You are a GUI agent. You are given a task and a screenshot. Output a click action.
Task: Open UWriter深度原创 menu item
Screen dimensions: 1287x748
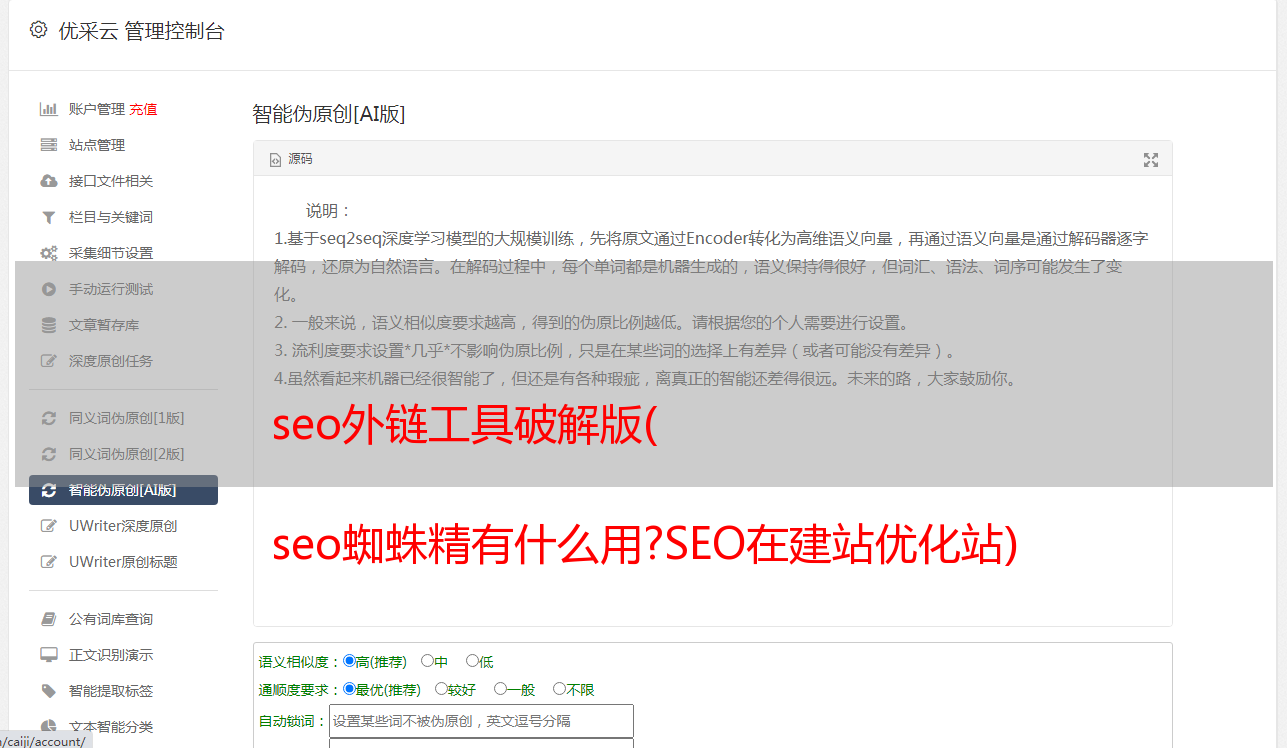pyautogui.click(x=123, y=526)
